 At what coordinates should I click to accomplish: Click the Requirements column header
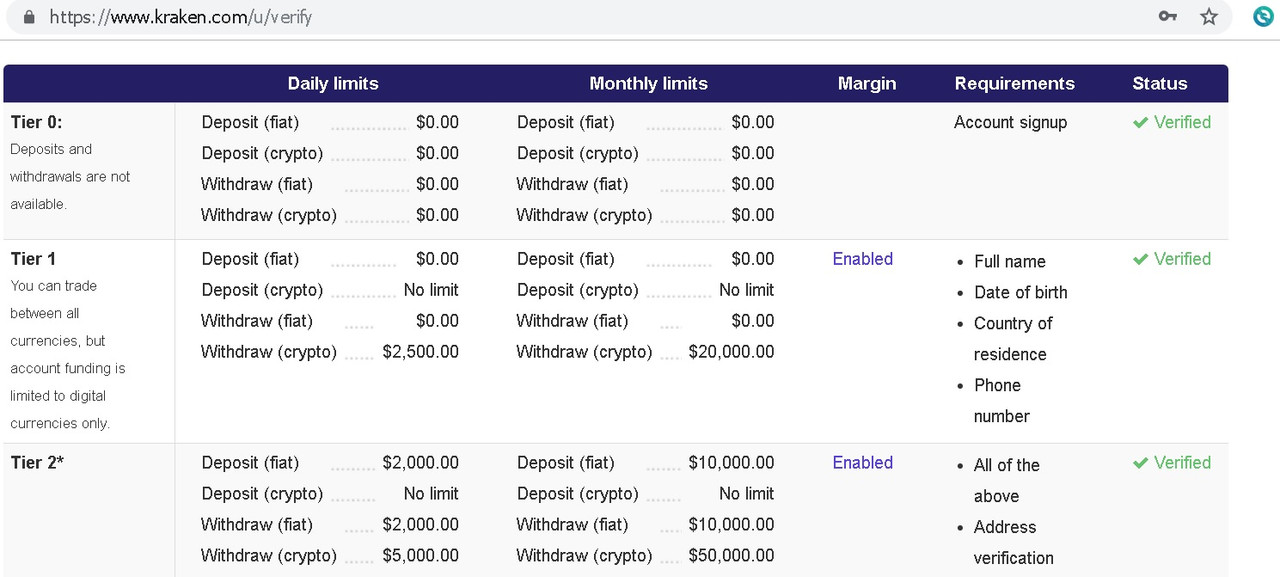point(1014,84)
